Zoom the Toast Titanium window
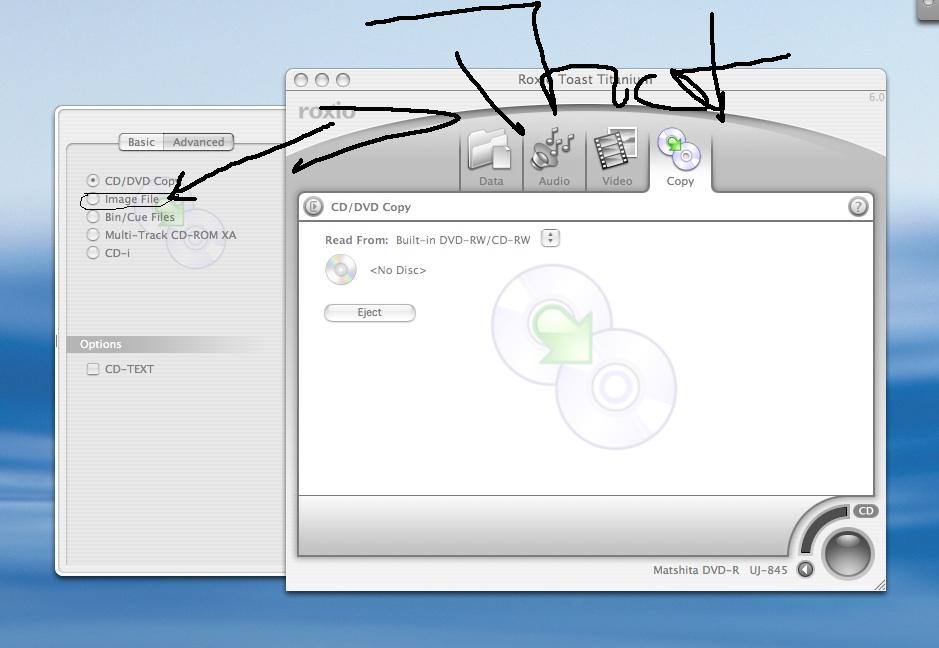 point(343,80)
